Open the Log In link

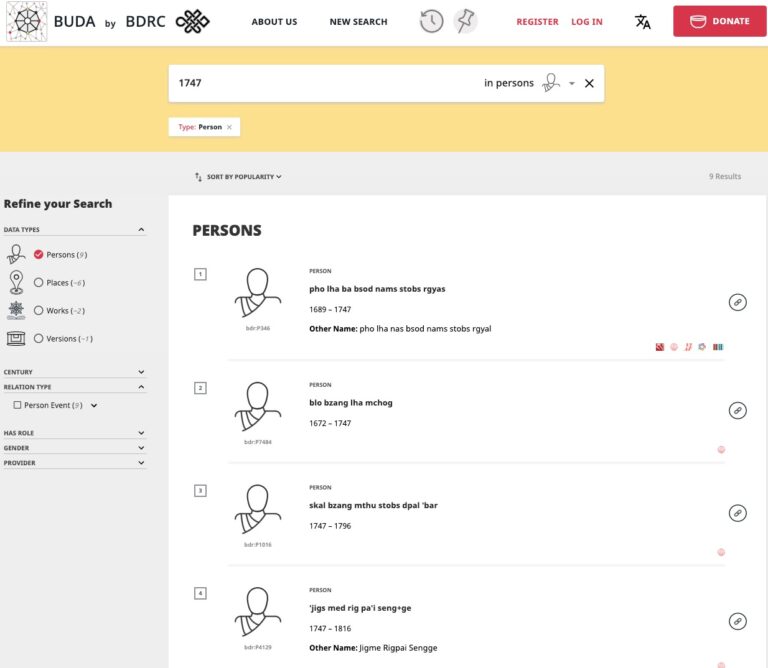pos(587,22)
